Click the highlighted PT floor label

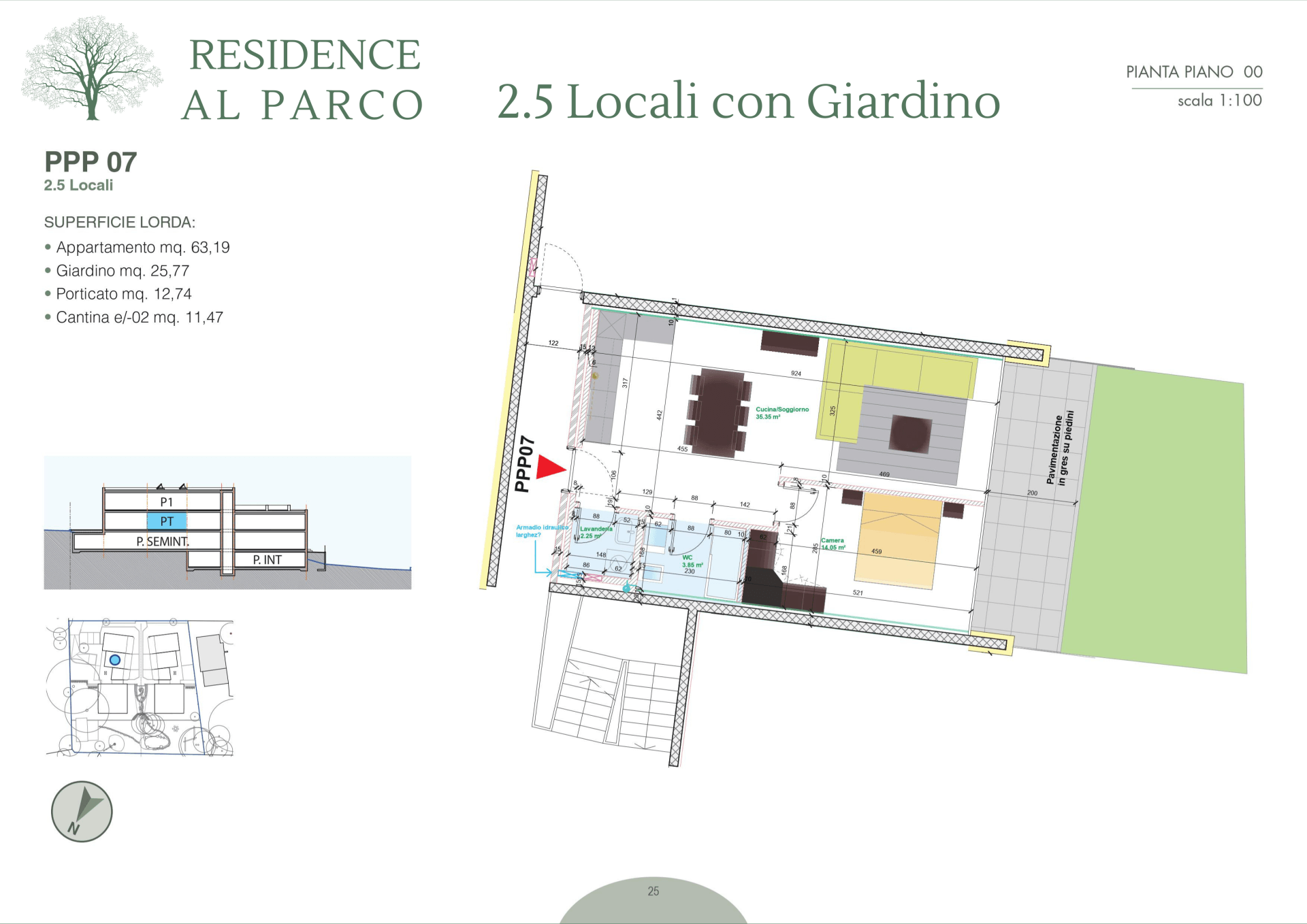coord(167,521)
